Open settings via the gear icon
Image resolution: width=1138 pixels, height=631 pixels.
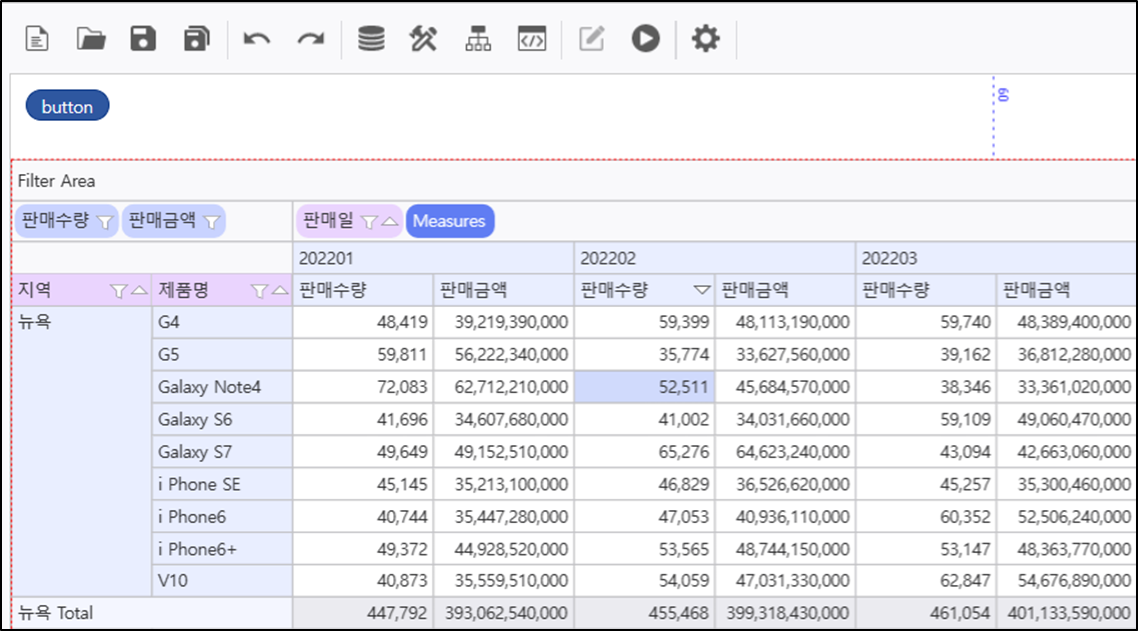coord(706,40)
